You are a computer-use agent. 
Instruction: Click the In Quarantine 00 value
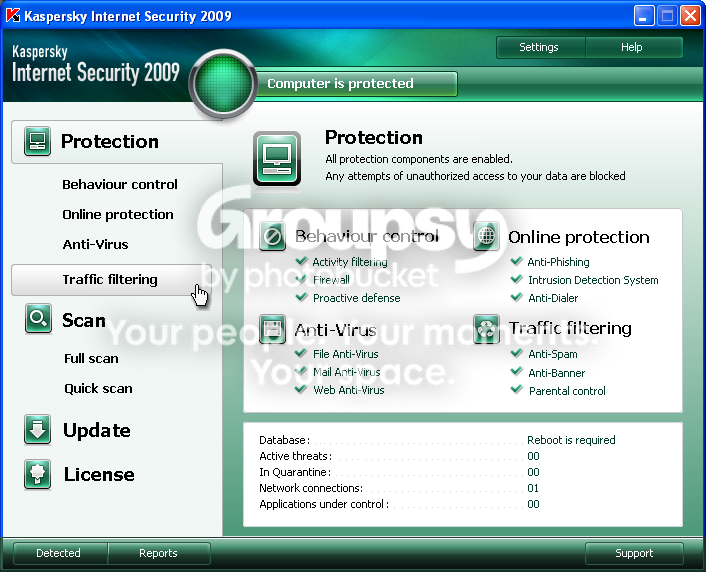(533, 472)
